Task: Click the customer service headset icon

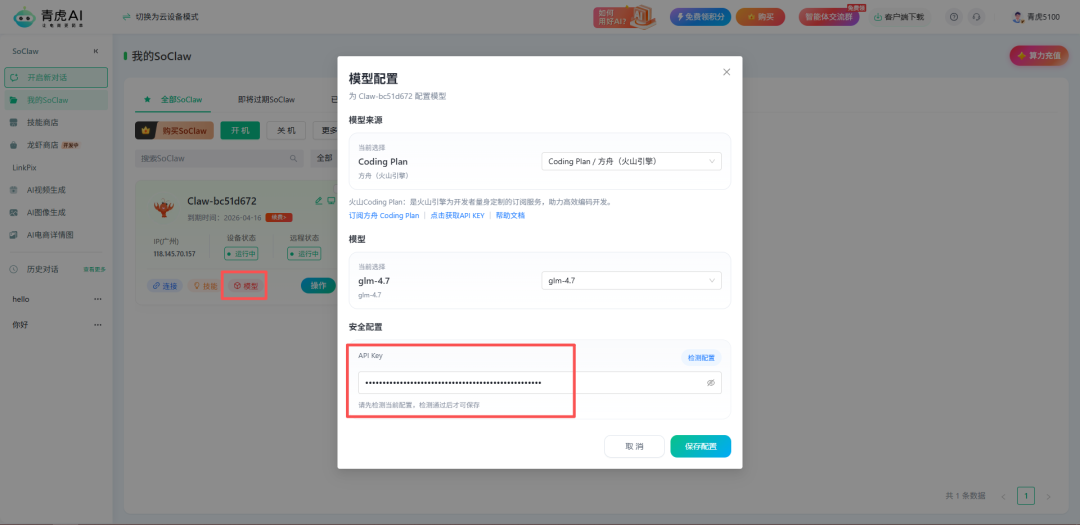Action: 976,17
